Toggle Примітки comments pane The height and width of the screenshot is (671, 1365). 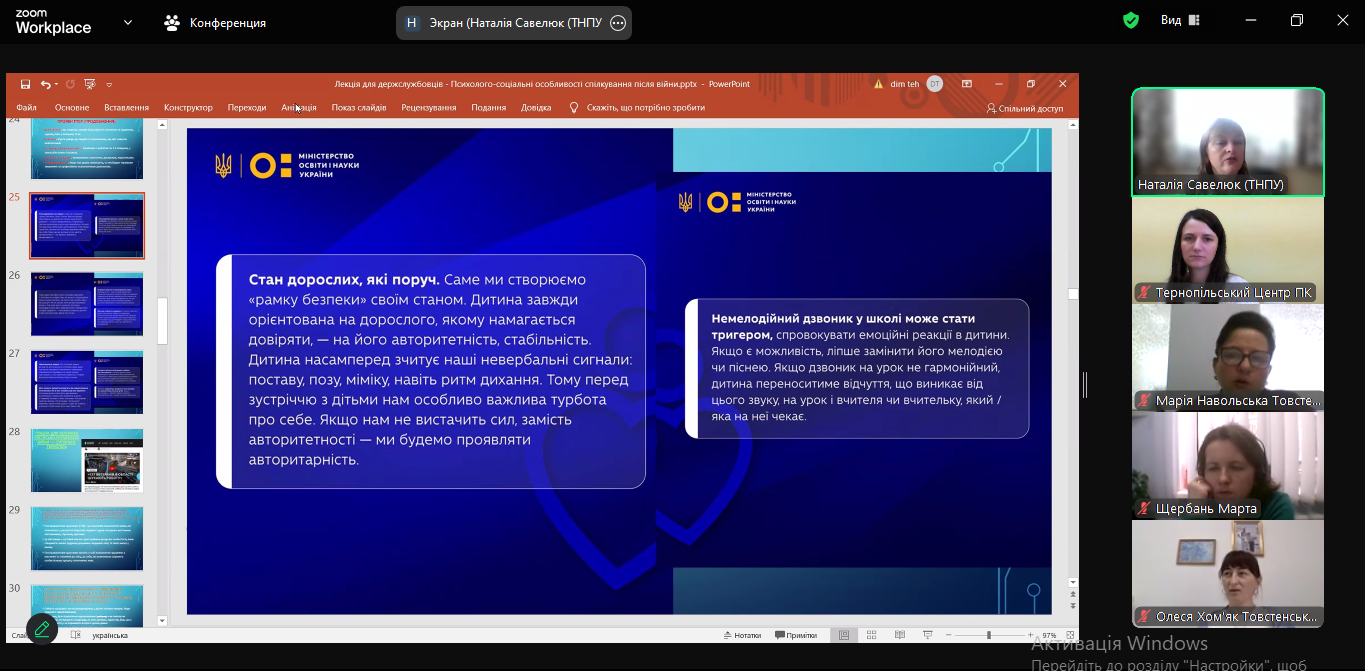coord(795,635)
